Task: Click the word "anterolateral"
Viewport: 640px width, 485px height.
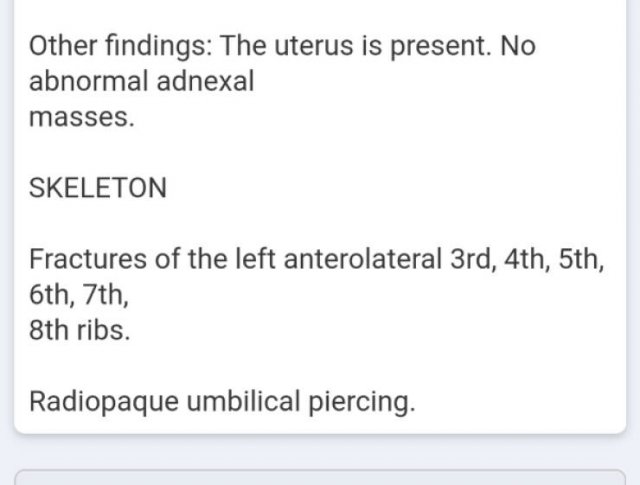Action: pos(361,260)
